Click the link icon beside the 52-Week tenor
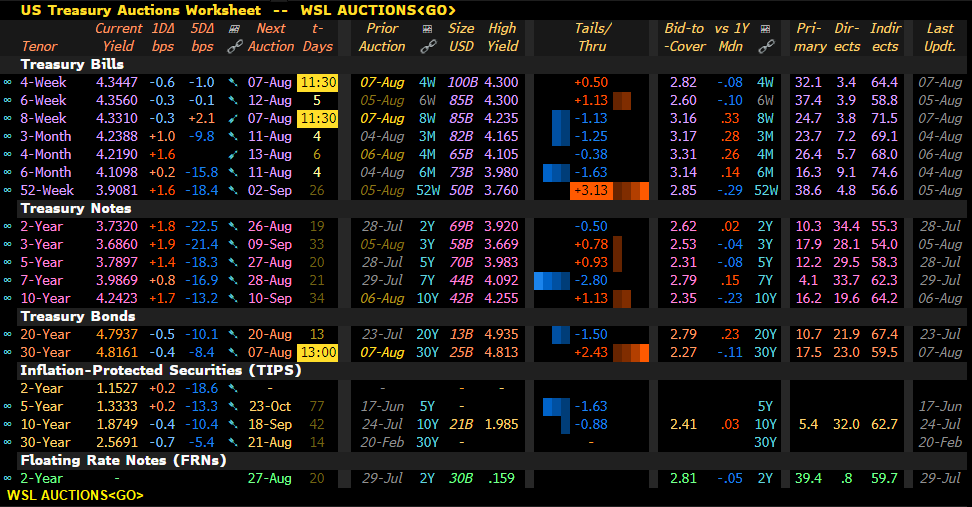This screenshot has height=507, width=972. (7, 190)
